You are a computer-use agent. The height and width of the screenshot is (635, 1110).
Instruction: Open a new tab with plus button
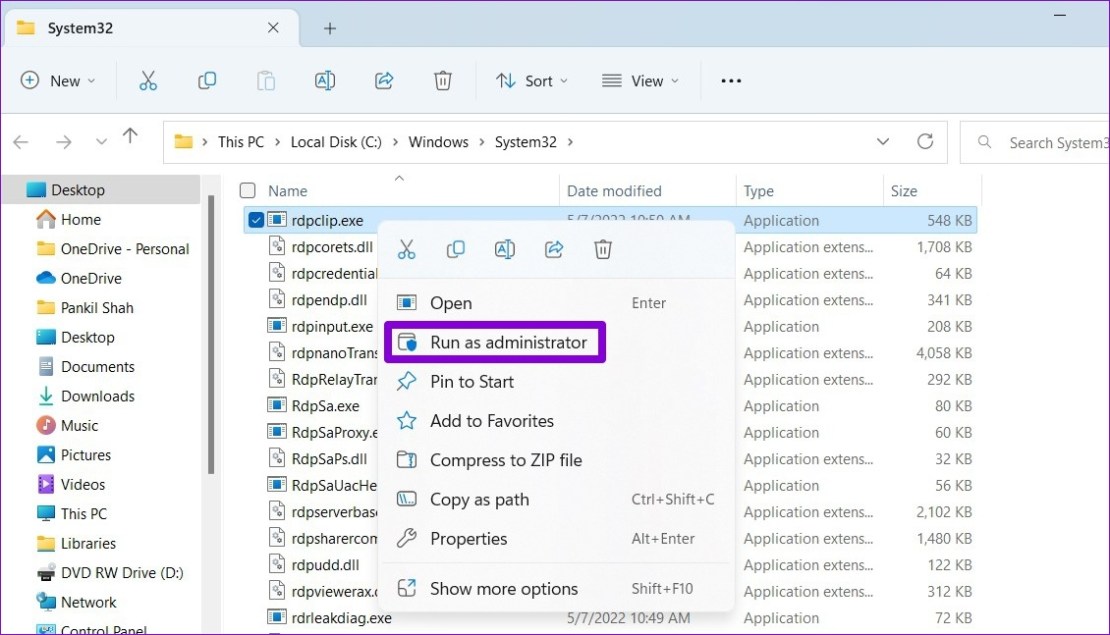coord(330,28)
